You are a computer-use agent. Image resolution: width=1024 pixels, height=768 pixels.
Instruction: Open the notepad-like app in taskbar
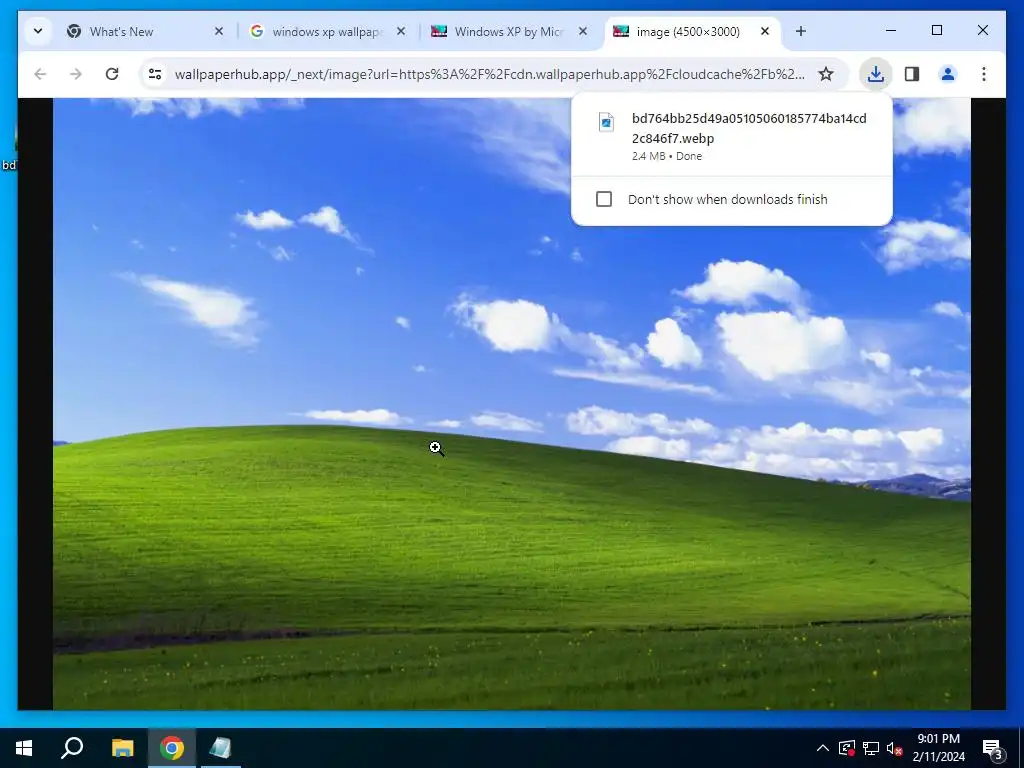point(221,748)
